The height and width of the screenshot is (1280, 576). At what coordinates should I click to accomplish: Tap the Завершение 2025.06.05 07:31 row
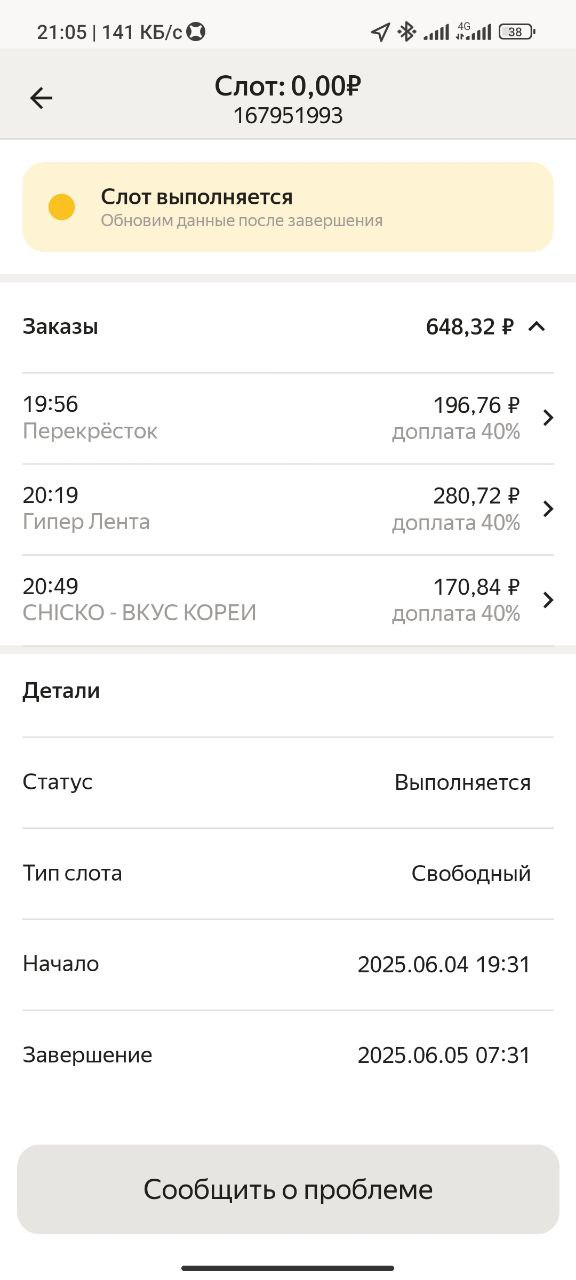point(288,1056)
